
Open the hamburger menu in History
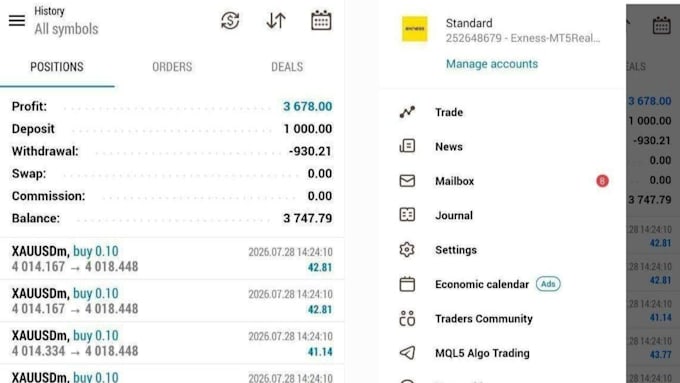17,20
